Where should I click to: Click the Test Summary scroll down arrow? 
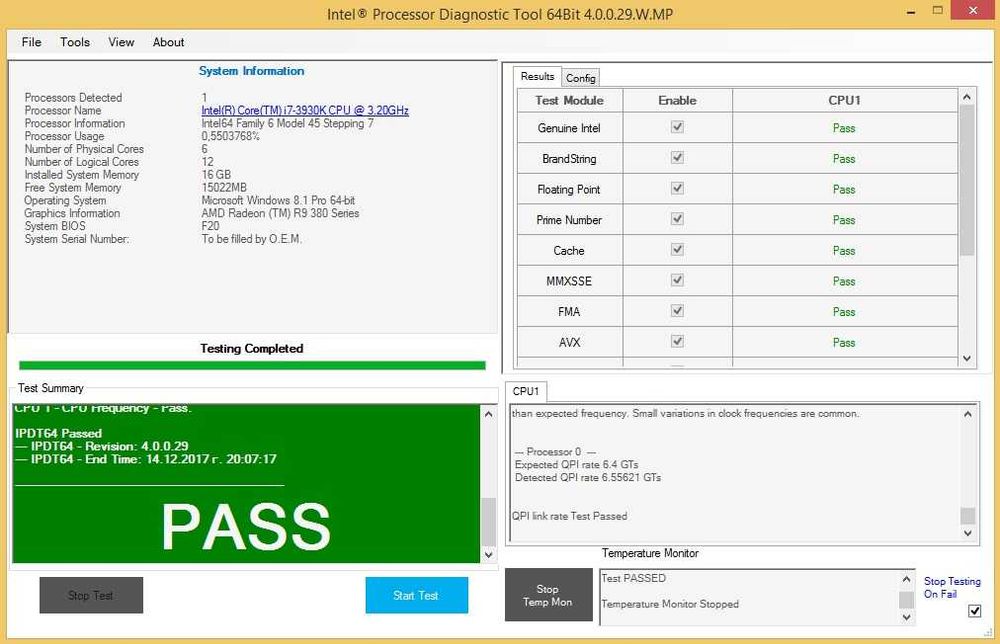click(489, 555)
